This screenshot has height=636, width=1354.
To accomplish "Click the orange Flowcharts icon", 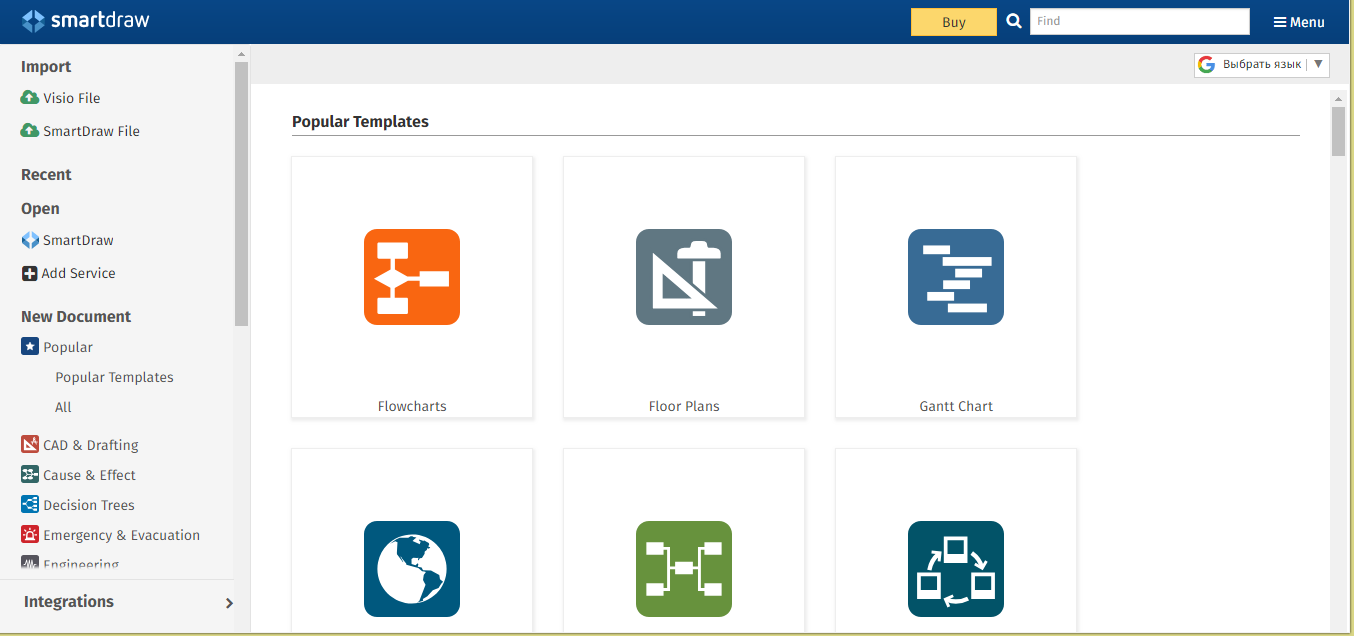I will point(412,277).
